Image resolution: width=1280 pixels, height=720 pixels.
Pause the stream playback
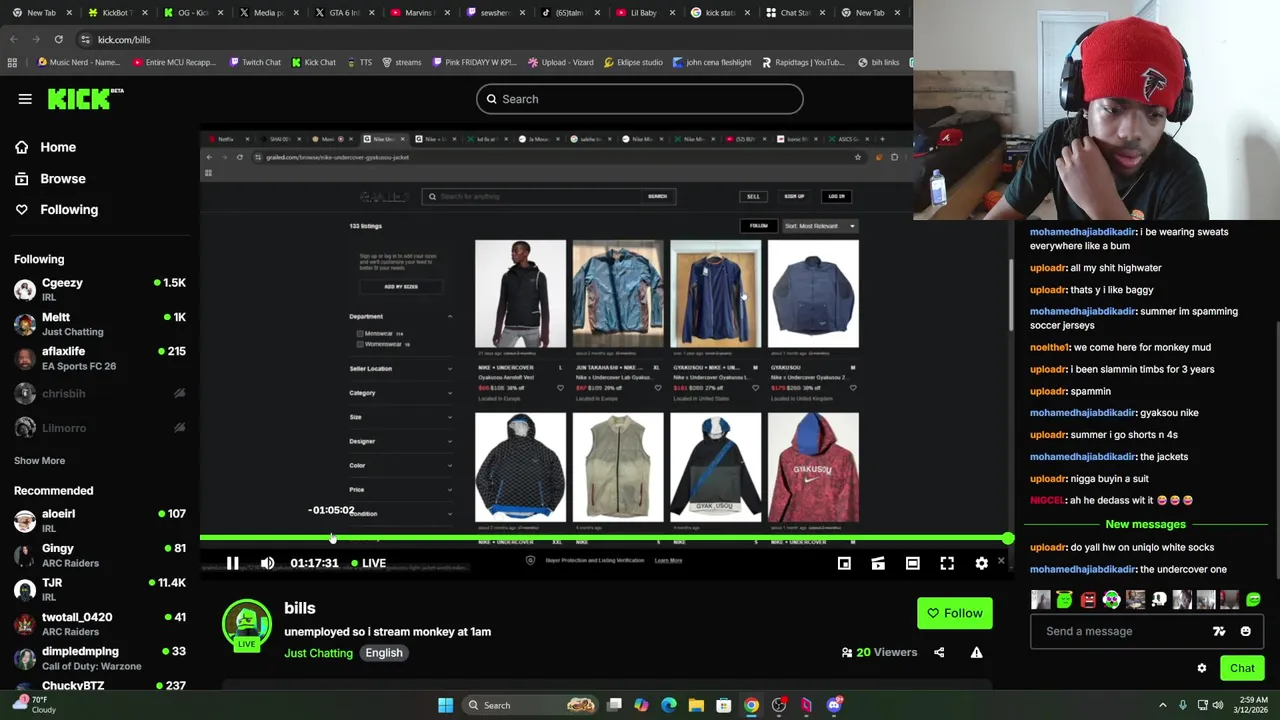coord(232,563)
